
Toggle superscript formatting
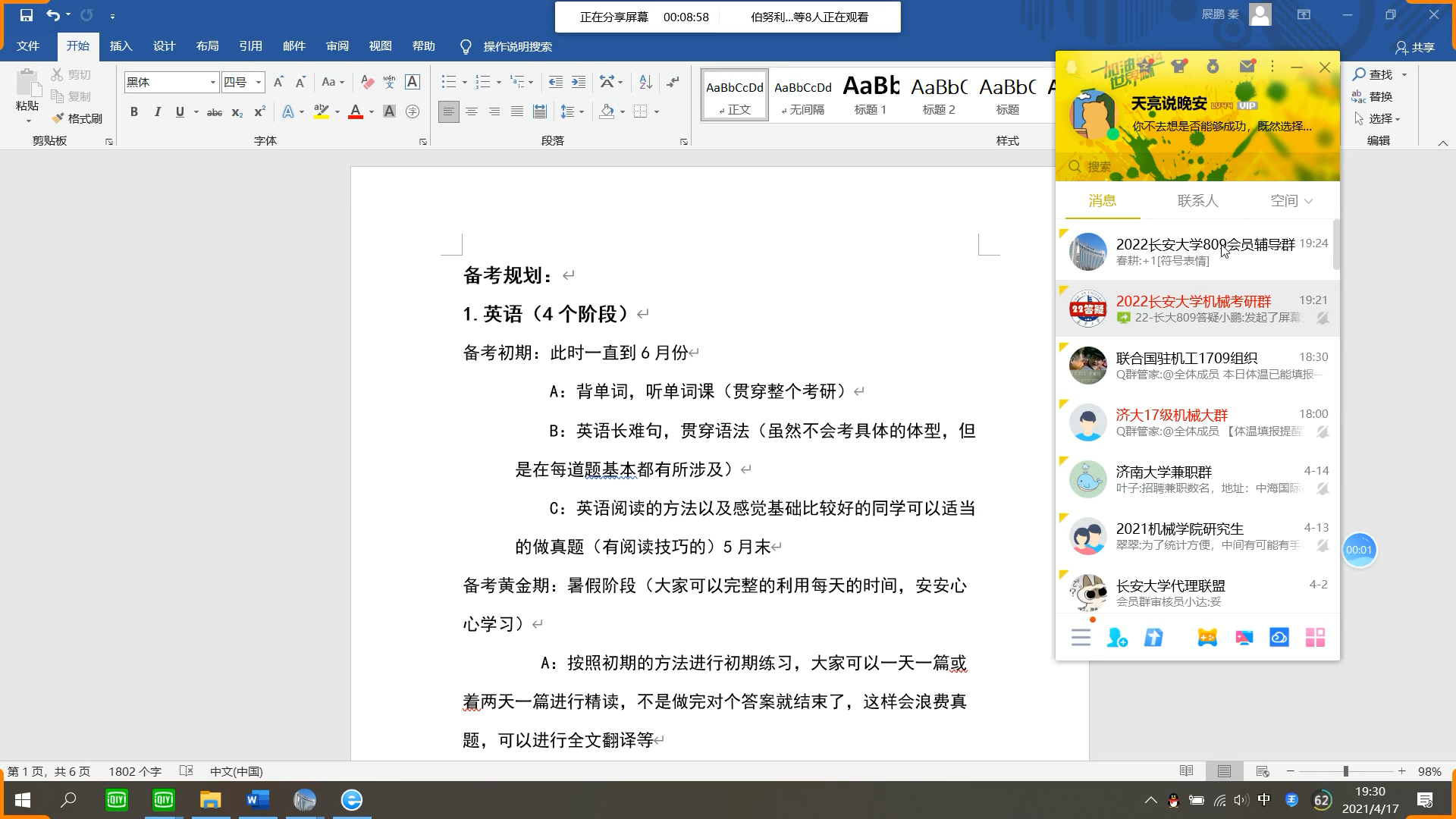pyautogui.click(x=259, y=112)
